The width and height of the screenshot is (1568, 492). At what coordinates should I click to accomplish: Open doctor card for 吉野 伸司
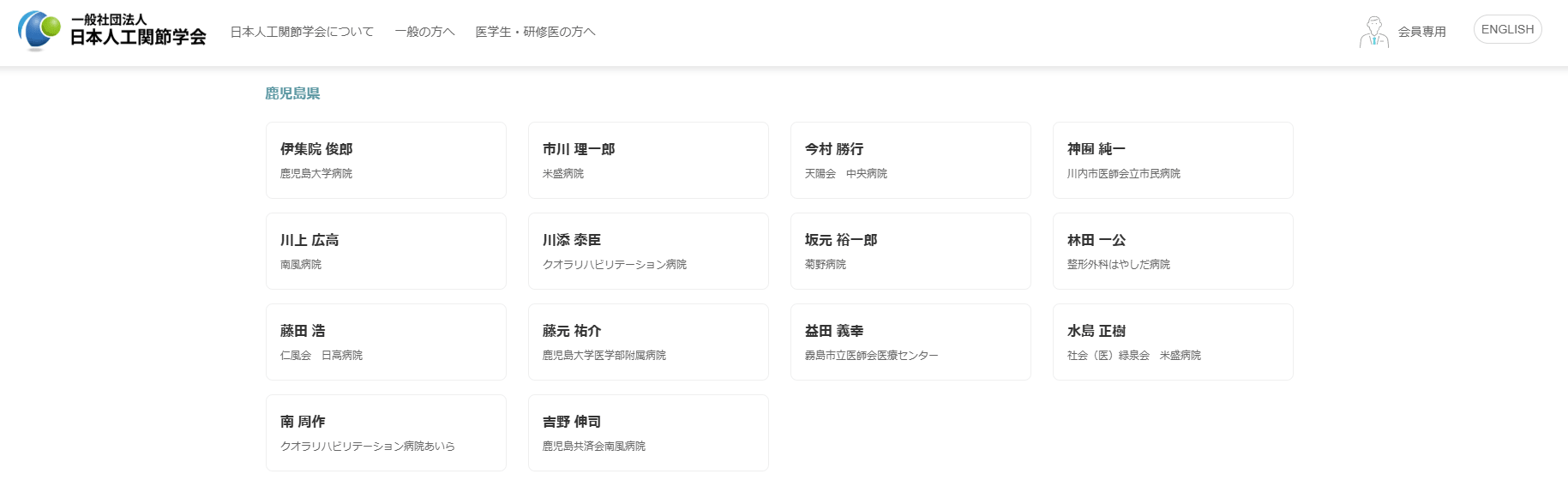tap(648, 433)
